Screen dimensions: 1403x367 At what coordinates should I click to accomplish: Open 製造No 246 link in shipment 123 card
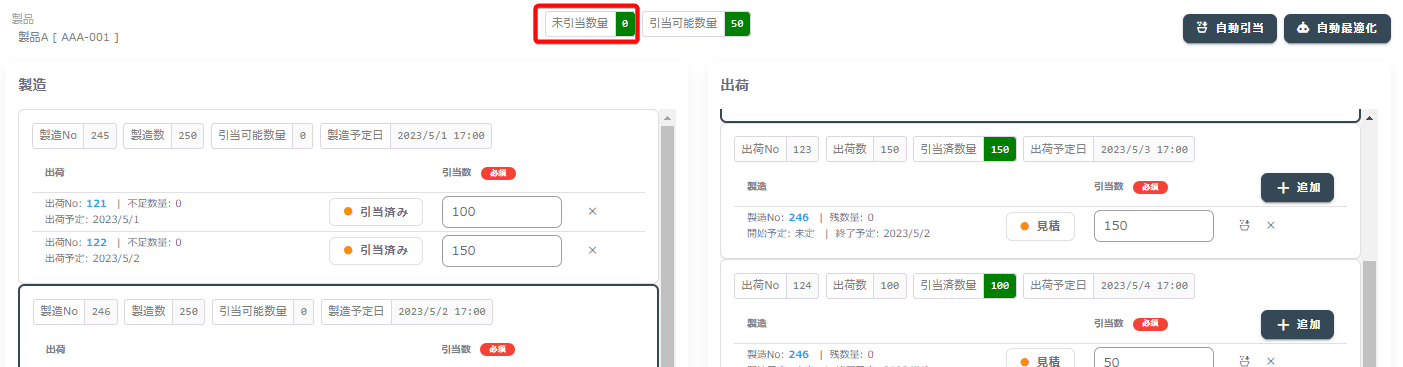799,218
